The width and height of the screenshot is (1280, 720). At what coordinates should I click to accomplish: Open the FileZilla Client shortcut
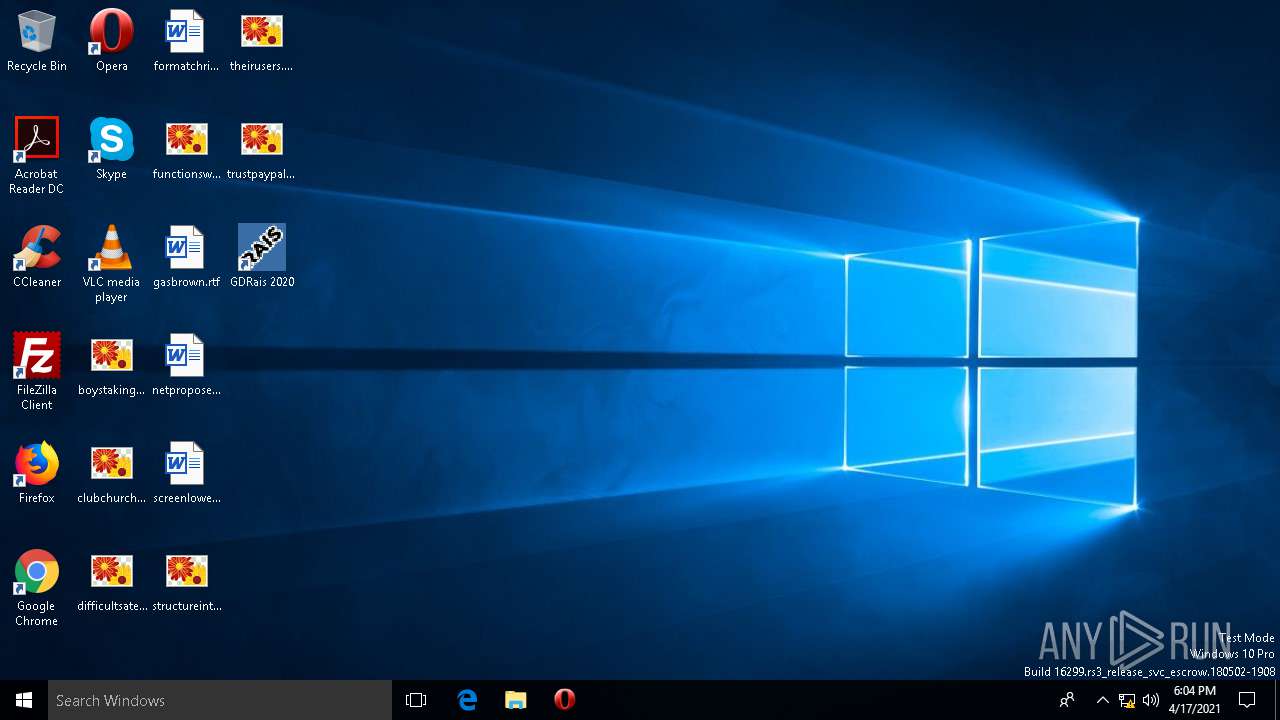pos(37,372)
